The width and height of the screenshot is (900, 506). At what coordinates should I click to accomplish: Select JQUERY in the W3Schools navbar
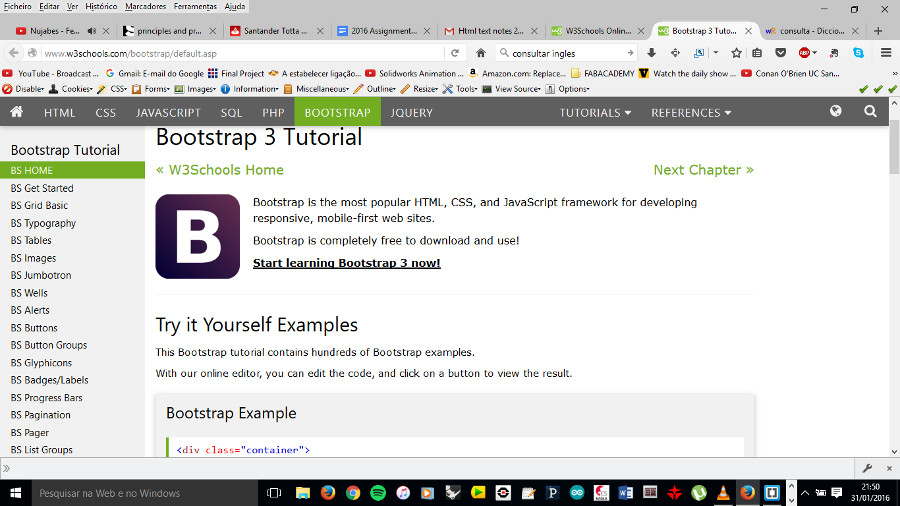[x=412, y=112]
